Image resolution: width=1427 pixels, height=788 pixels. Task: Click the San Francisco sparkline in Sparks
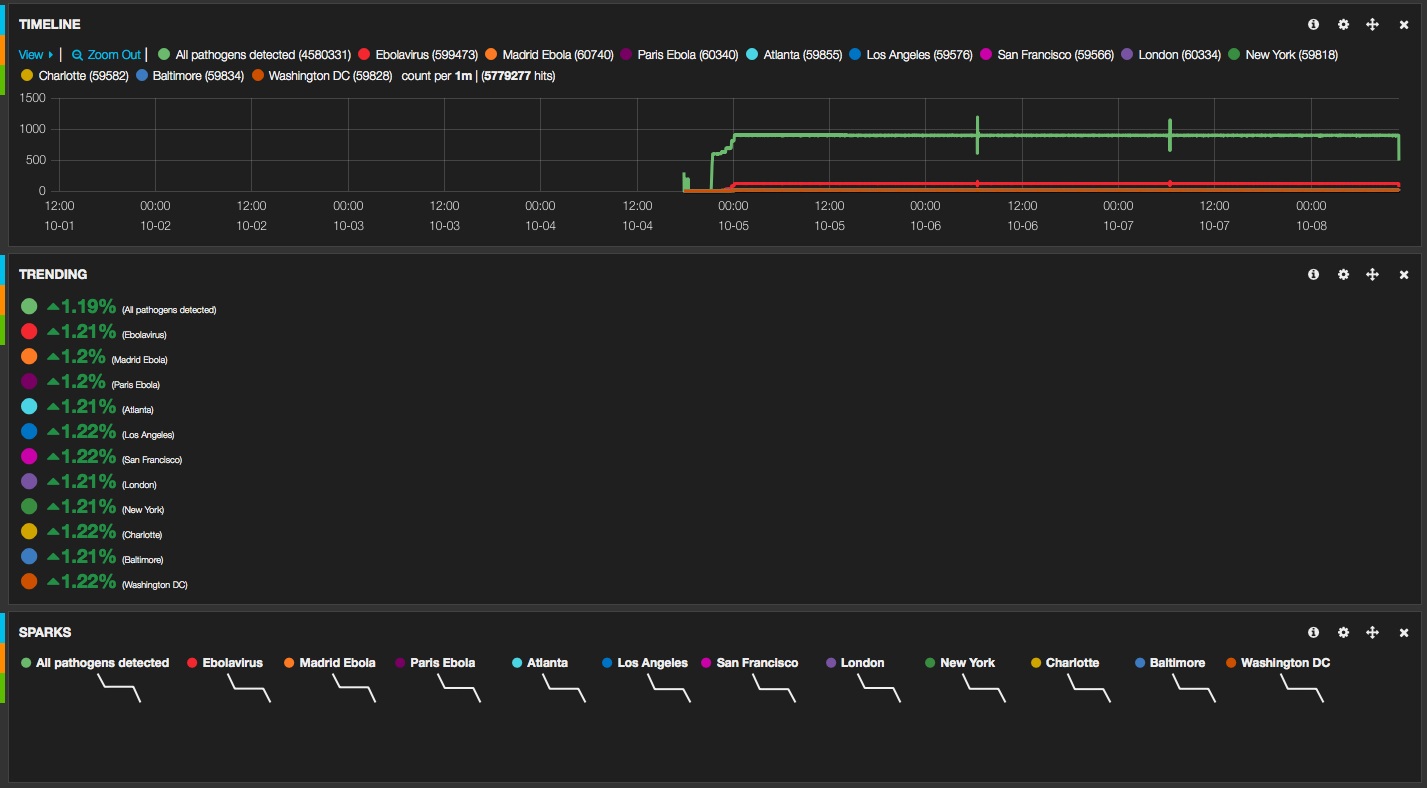(774, 688)
